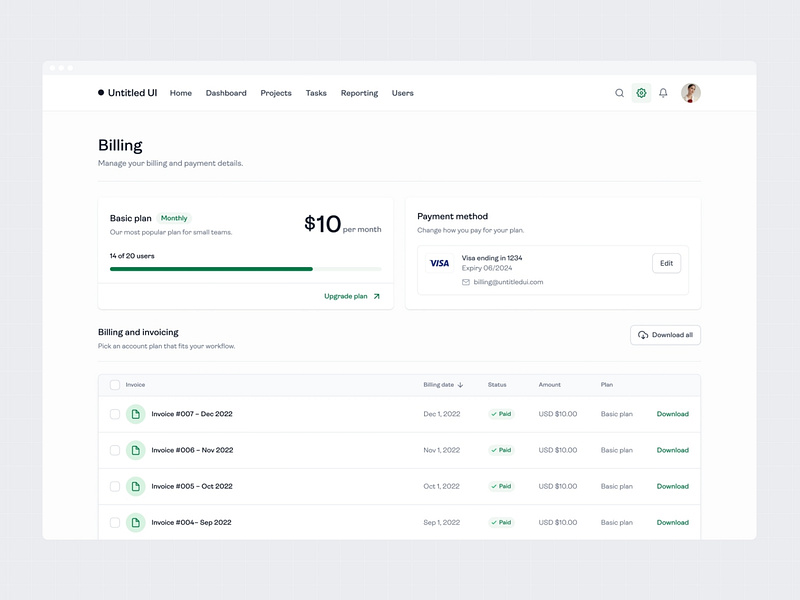800x600 pixels.
Task: Click Nov 1, 2022 billing date
Action: point(441,450)
